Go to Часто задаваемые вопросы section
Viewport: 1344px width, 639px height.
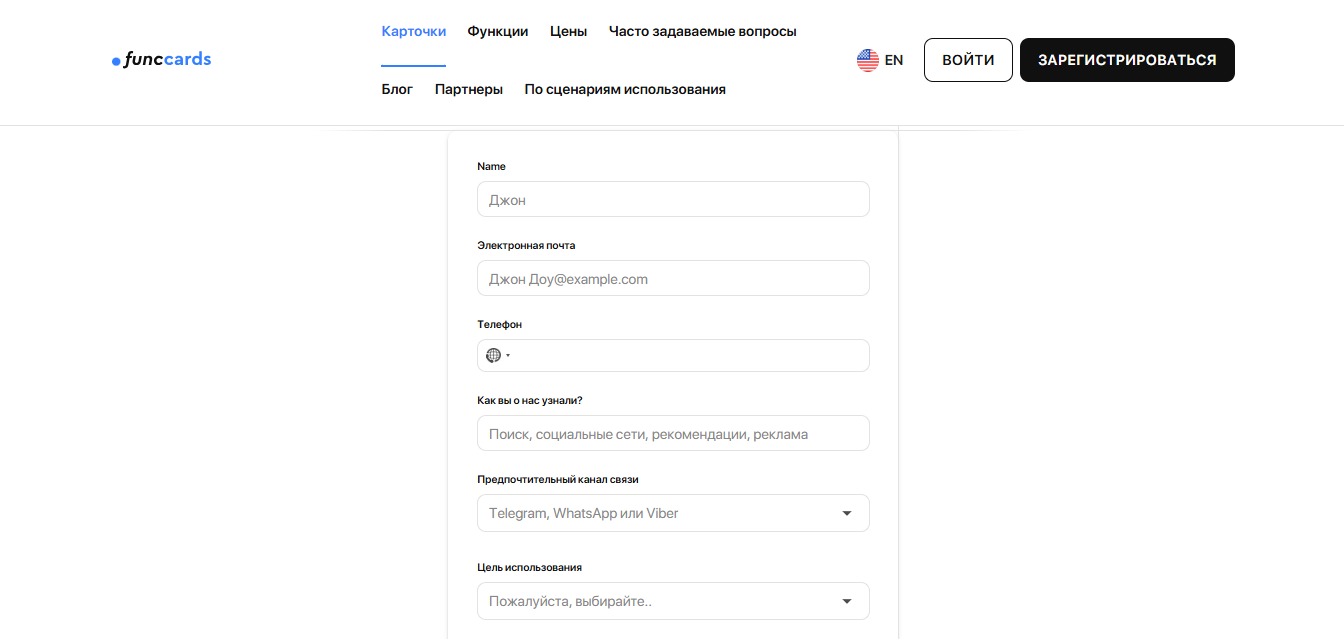703,31
